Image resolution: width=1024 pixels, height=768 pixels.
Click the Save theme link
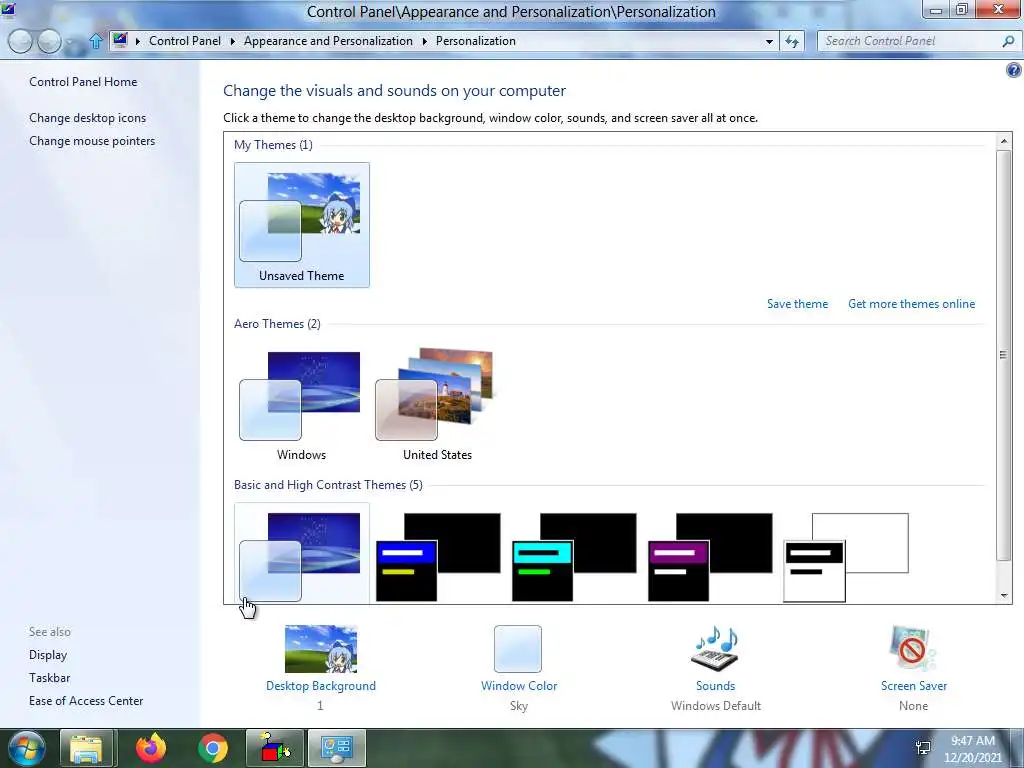797,304
